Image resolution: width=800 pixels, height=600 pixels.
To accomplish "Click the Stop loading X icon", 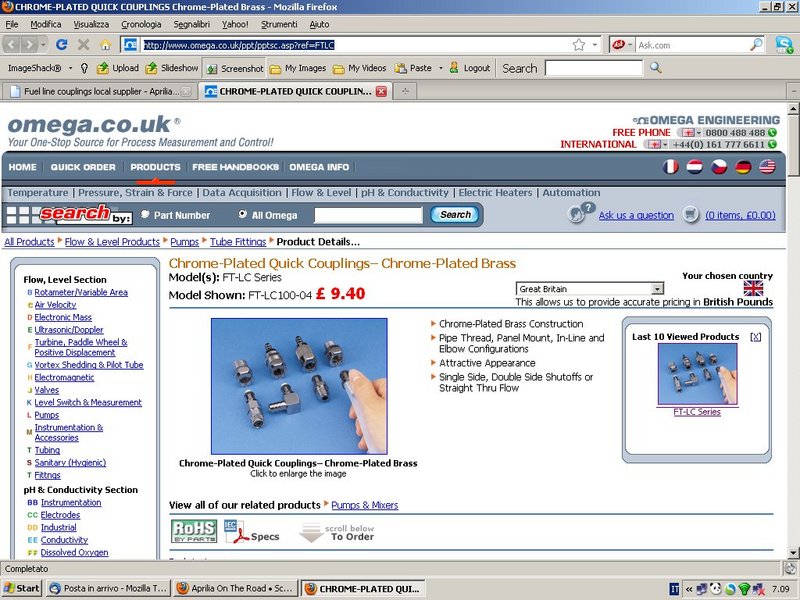I will tap(84, 45).
